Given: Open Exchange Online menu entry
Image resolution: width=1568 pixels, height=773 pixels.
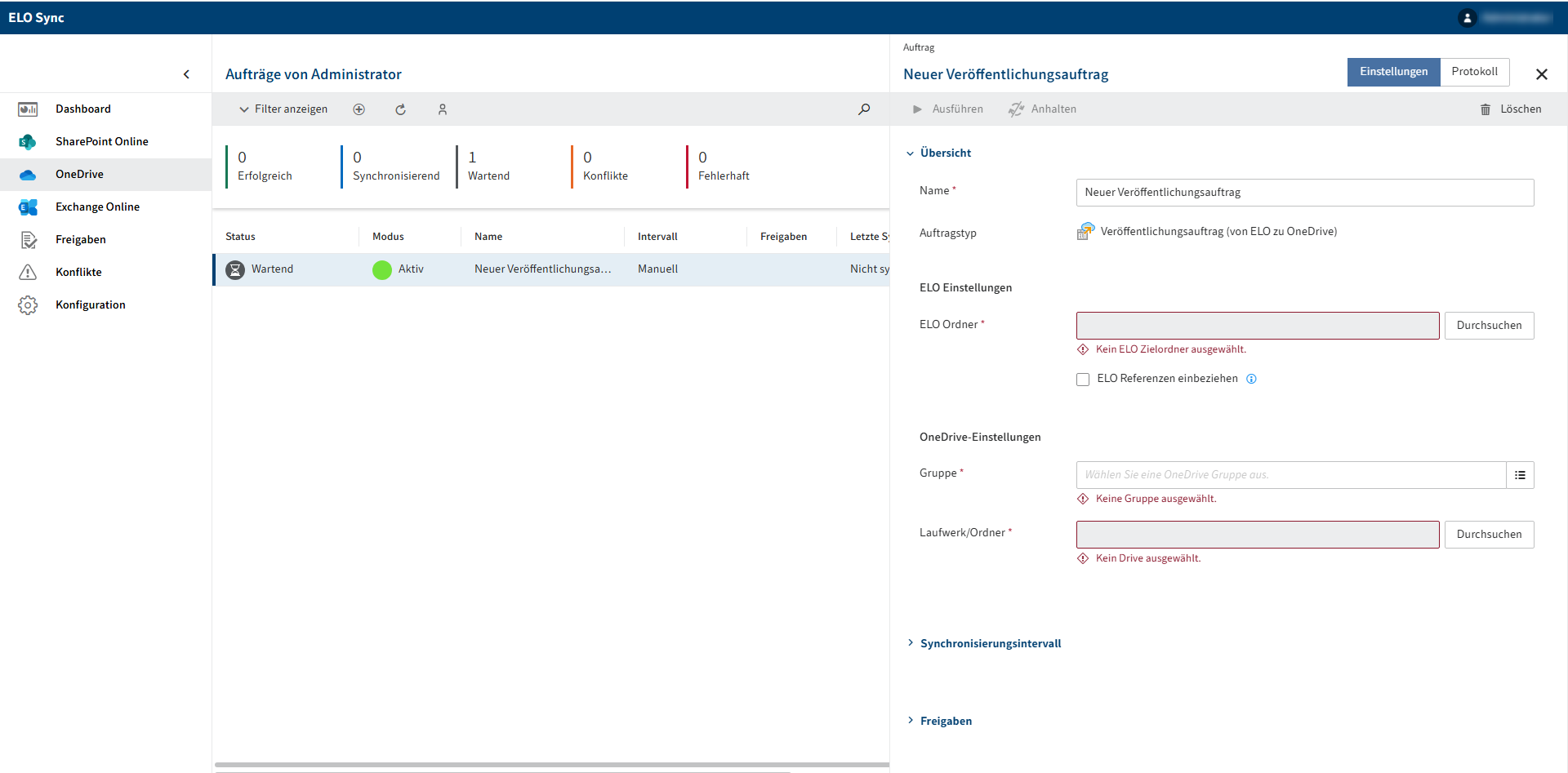Looking at the screenshot, I should [x=97, y=207].
